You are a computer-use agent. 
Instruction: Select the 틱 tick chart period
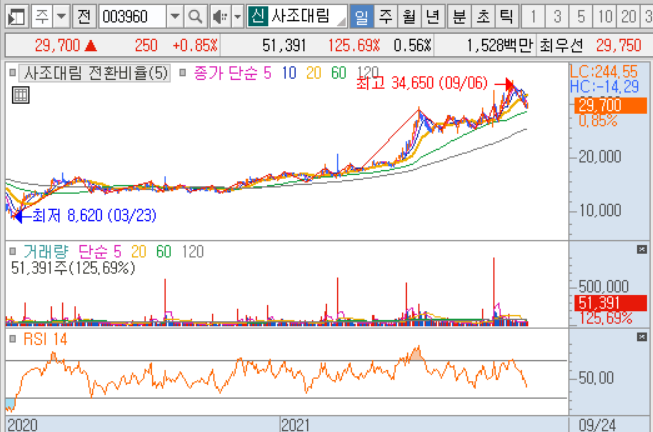point(506,17)
